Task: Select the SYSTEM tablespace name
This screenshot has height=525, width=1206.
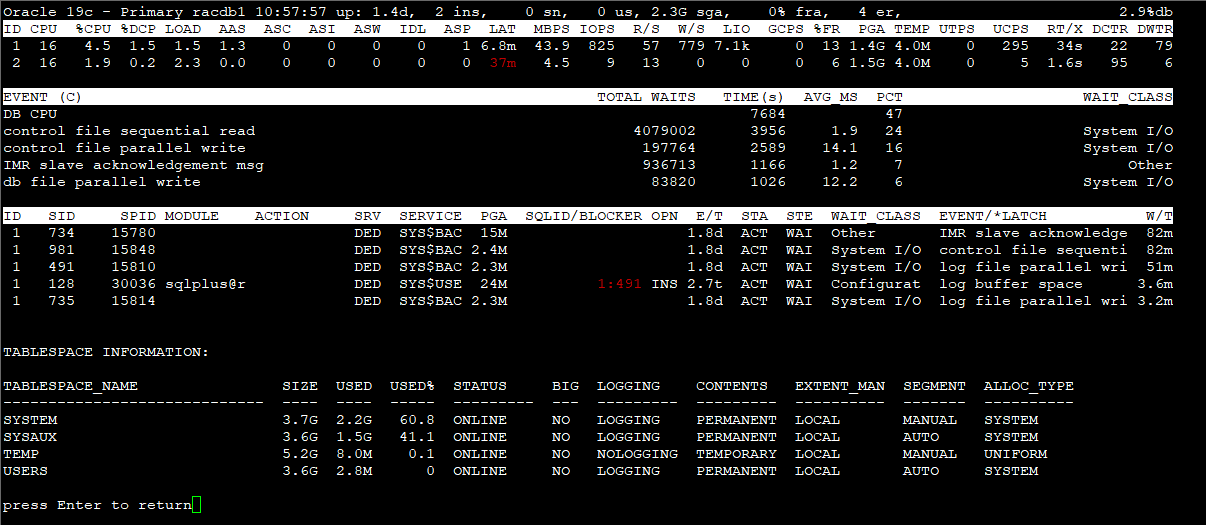Action: pos(30,420)
